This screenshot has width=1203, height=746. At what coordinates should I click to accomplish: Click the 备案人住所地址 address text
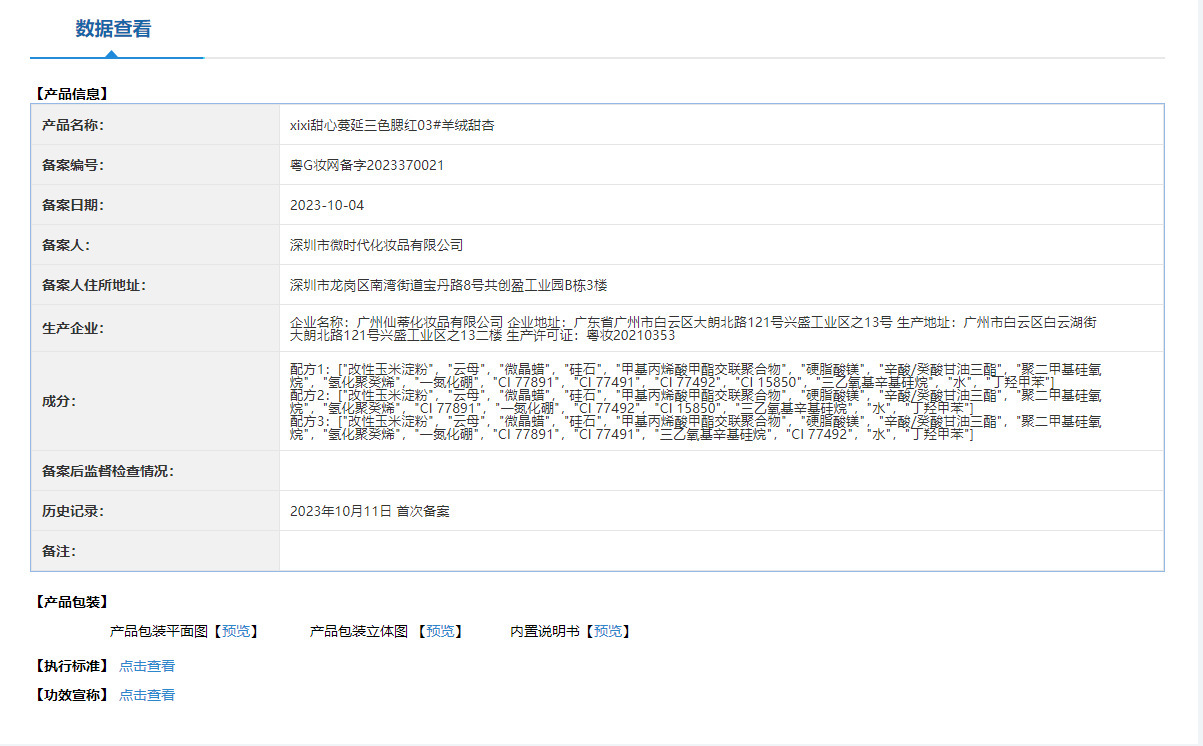pos(448,285)
